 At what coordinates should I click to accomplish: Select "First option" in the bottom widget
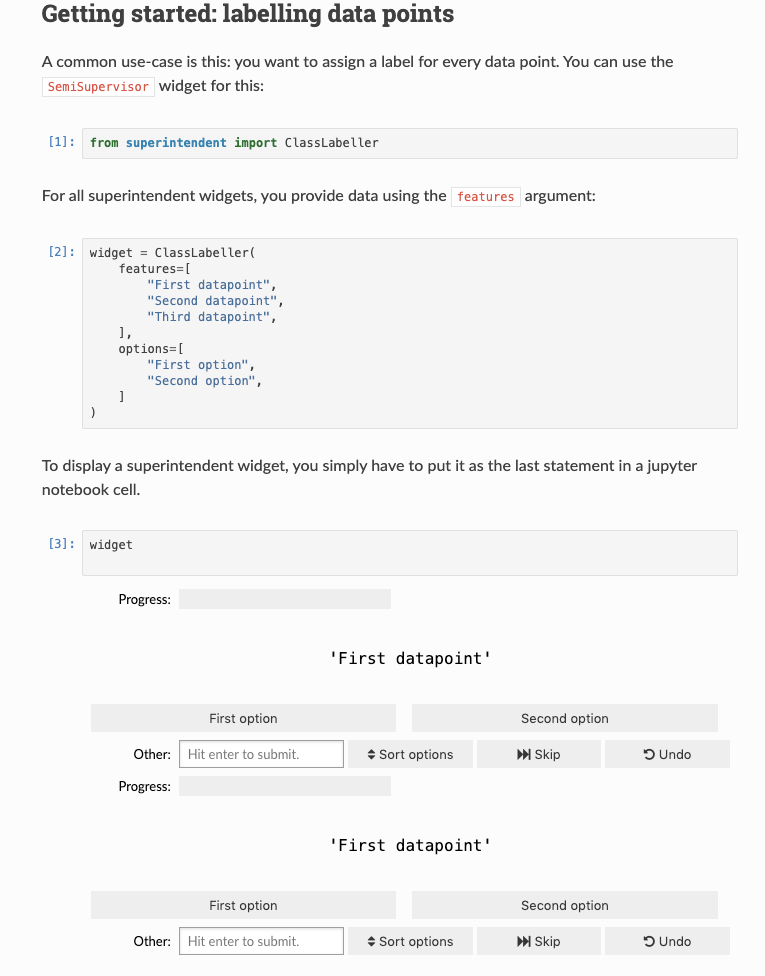(x=243, y=904)
